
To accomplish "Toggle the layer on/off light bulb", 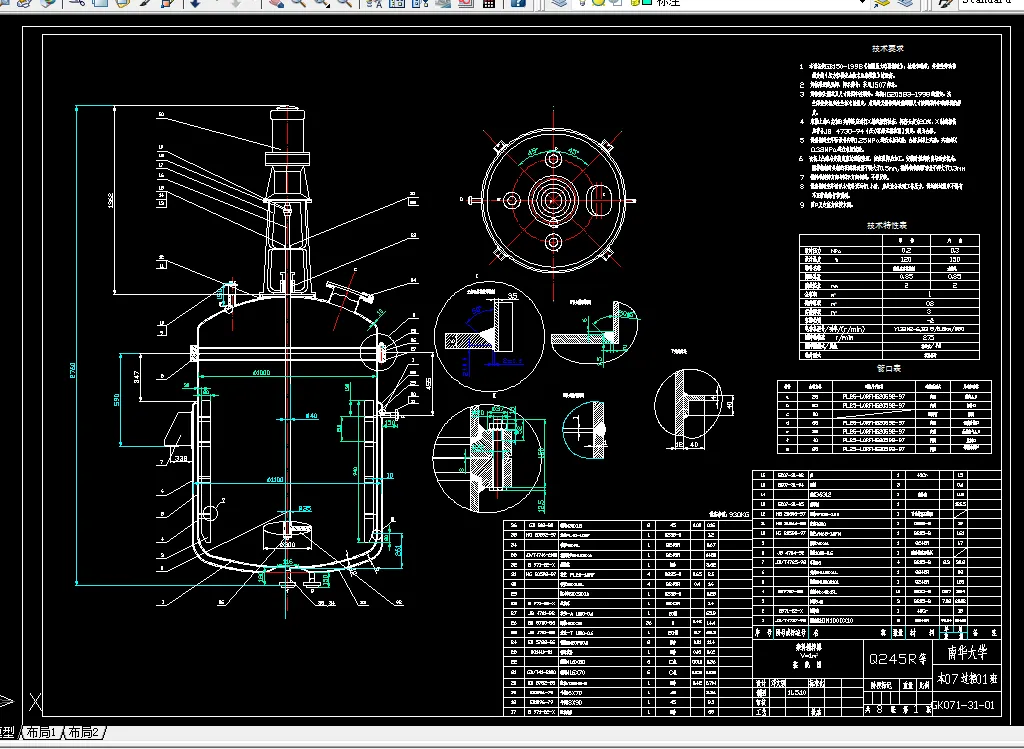I will point(582,3).
